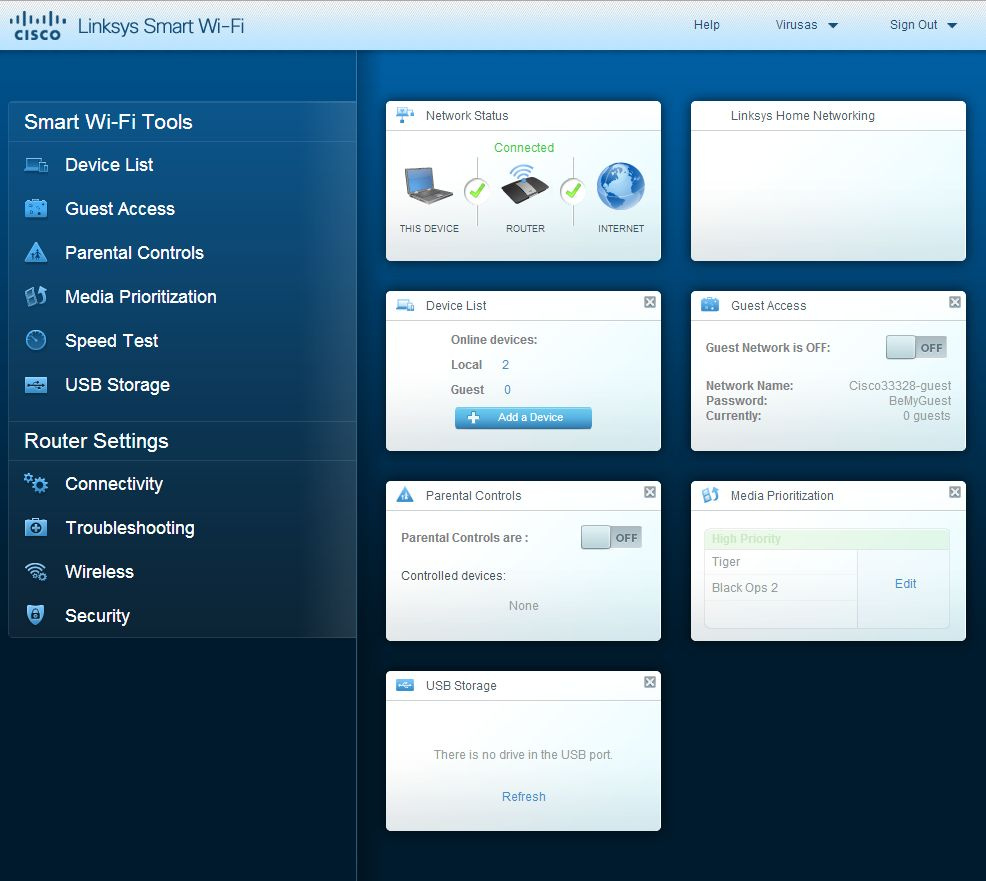Viewport: 986px width, 881px height.
Task: Close the Guest Access widget
Action: click(x=955, y=302)
